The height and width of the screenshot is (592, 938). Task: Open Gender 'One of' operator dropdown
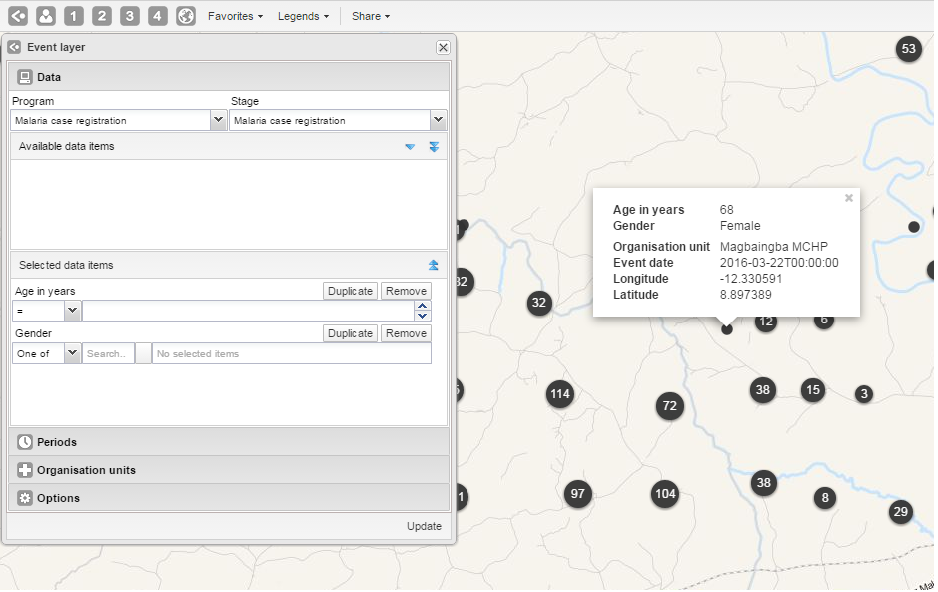pos(72,353)
